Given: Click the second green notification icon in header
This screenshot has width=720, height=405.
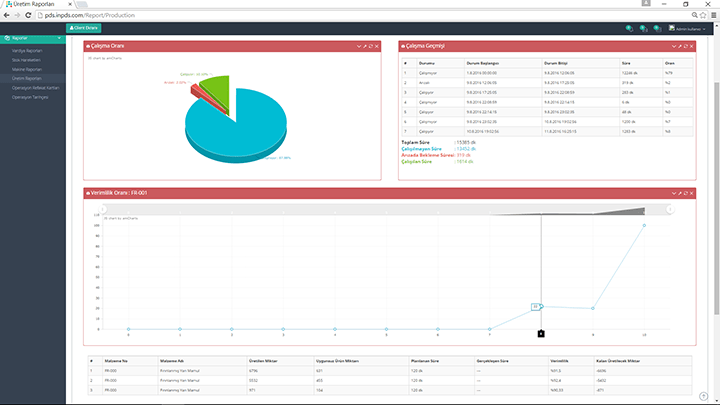Looking at the screenshot, I should coord(643,28).
